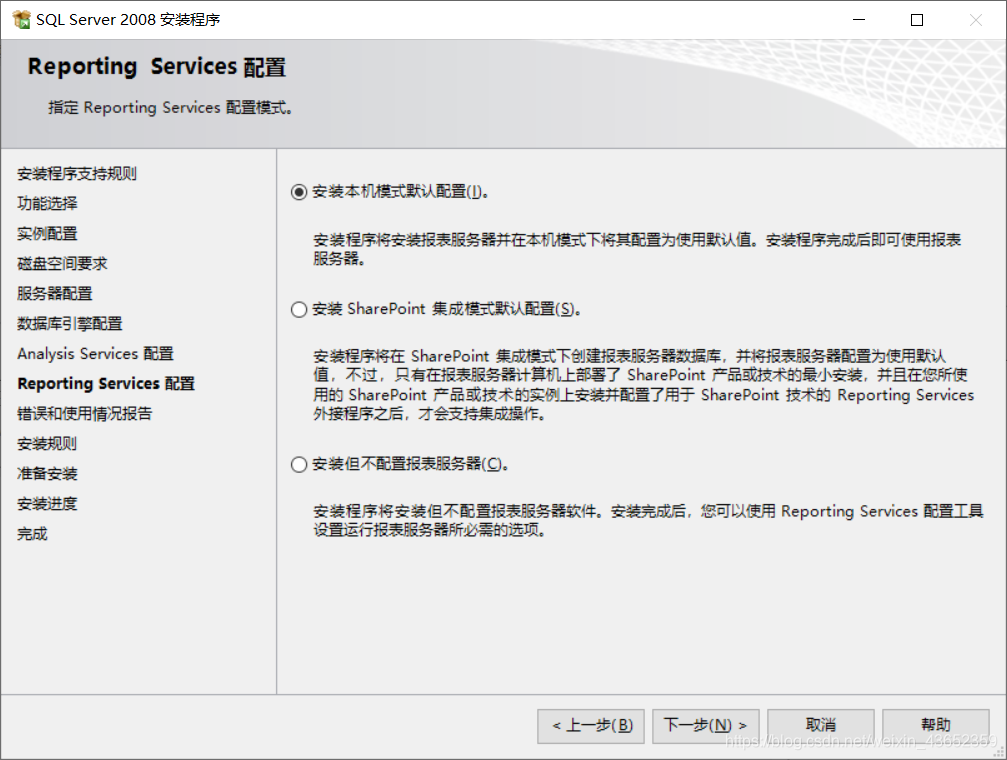Viewport: 1007px width, 760px height.
Task: Click 安装规则 step in sidebar
Action: pos(48,444)
